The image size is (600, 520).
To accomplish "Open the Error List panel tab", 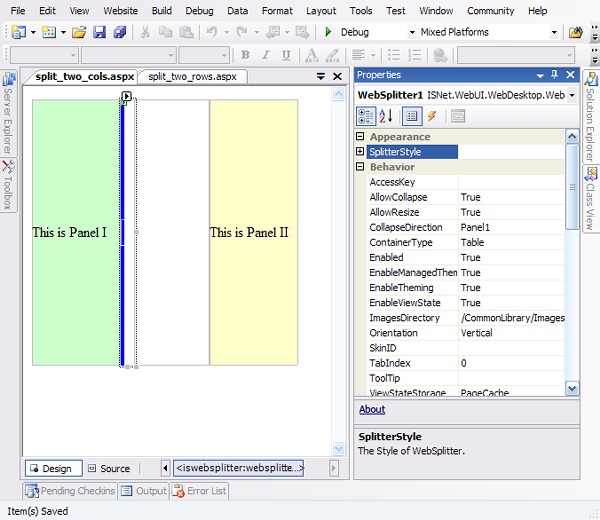I will pyautogui.click(x=200, y=491).
